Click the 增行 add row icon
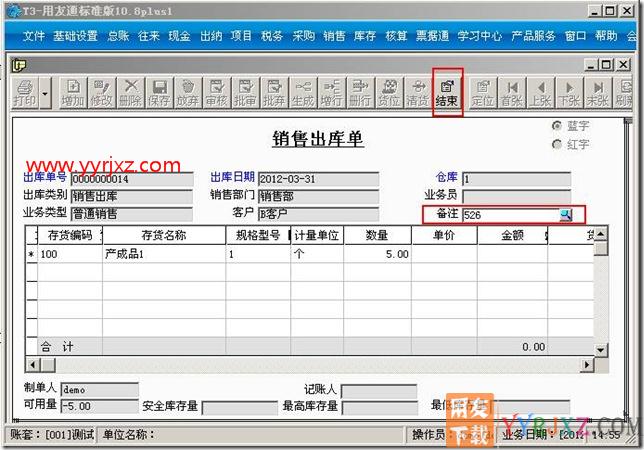This screenshot has width=644, height=450. pos(332,93)
